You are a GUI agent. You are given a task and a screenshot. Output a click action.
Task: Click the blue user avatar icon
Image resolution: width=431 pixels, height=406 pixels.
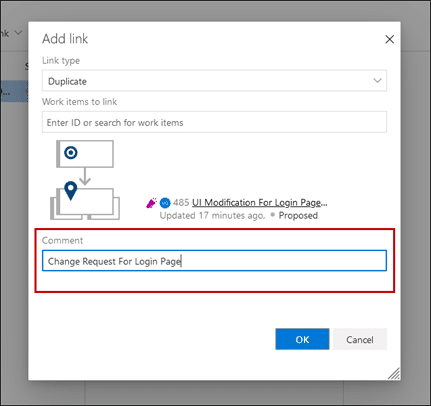point(165,203)
